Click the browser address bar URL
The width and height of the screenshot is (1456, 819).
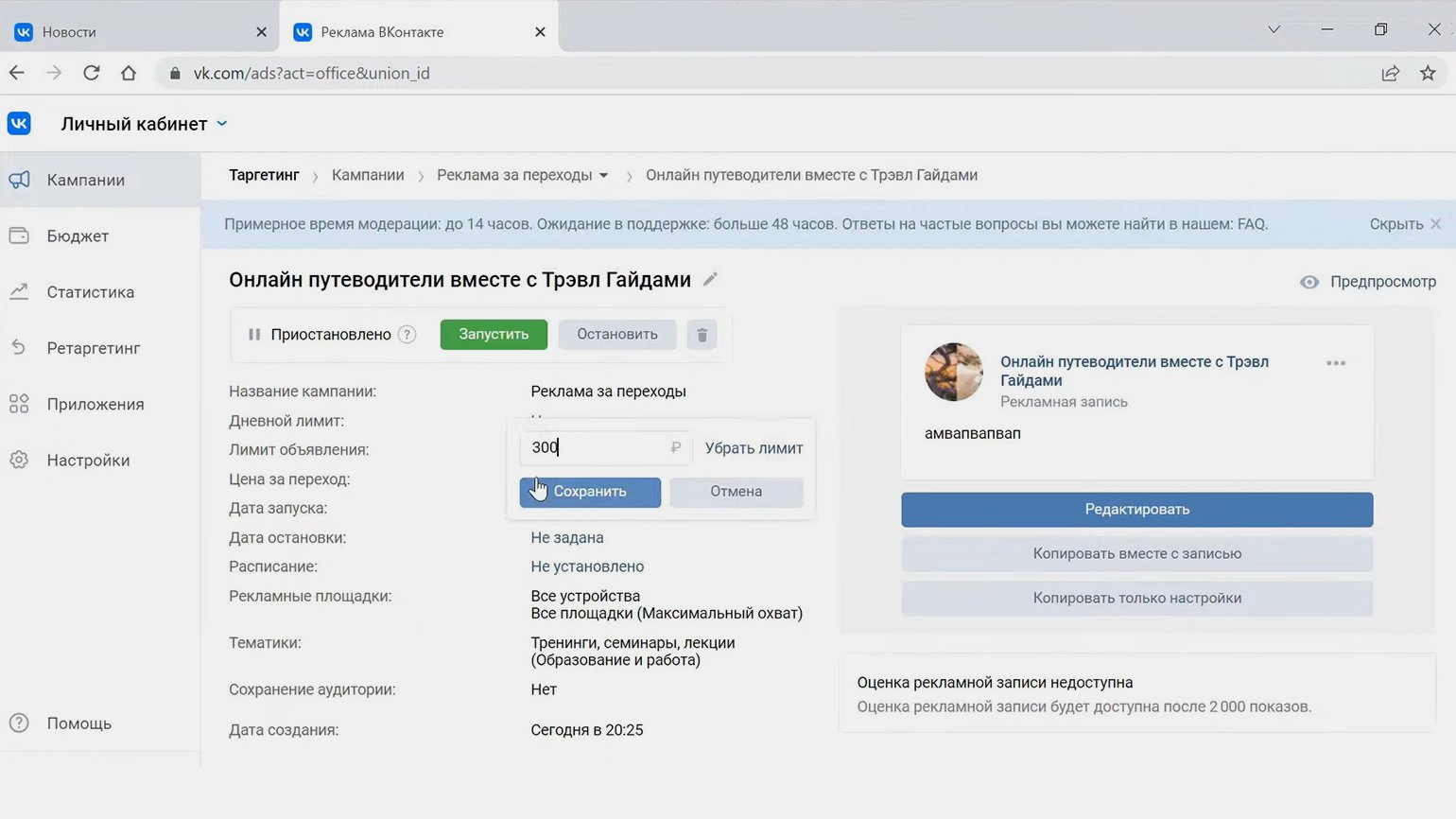click(311, 73)
